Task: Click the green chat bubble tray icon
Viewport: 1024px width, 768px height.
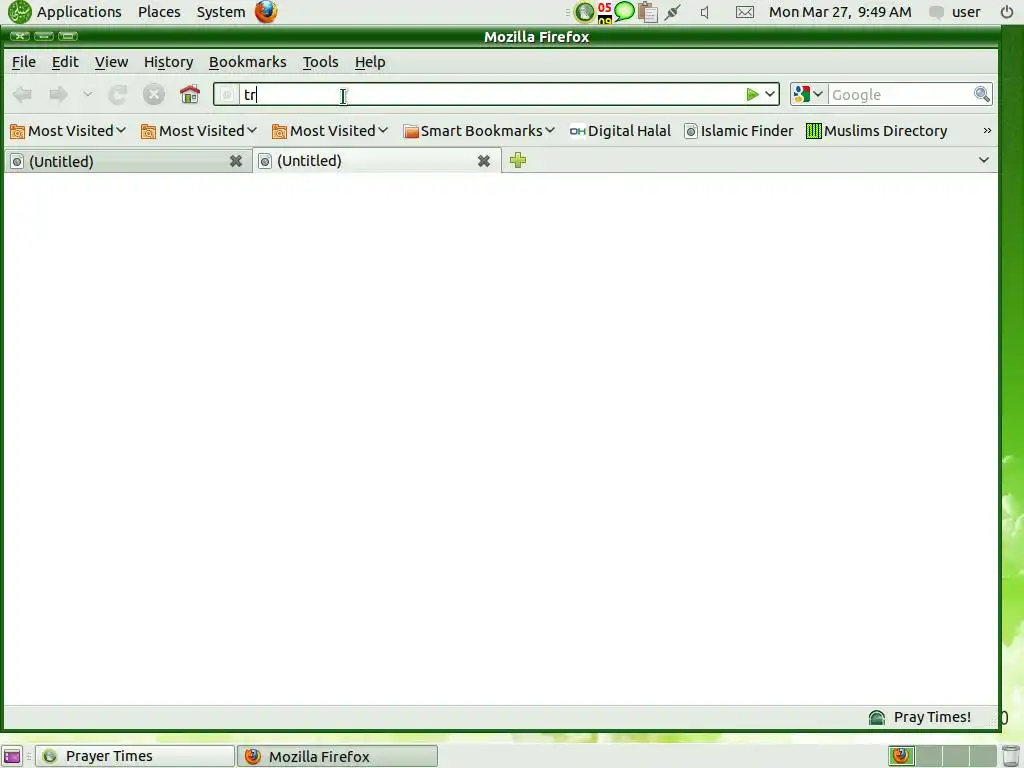Action: pyautogui.click(x=625, y=11)
